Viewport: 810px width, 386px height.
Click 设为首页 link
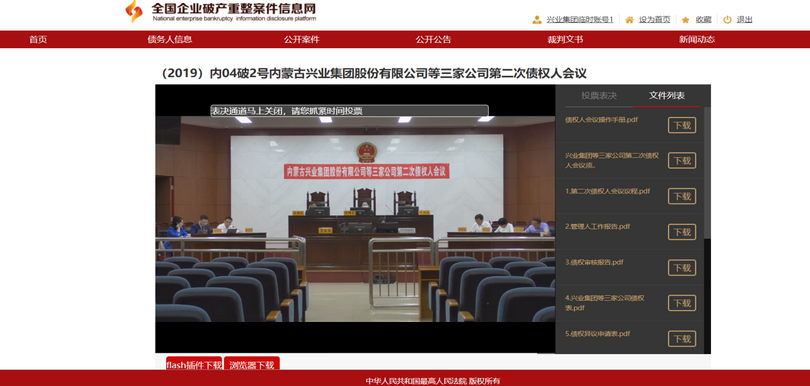point(655,20)
